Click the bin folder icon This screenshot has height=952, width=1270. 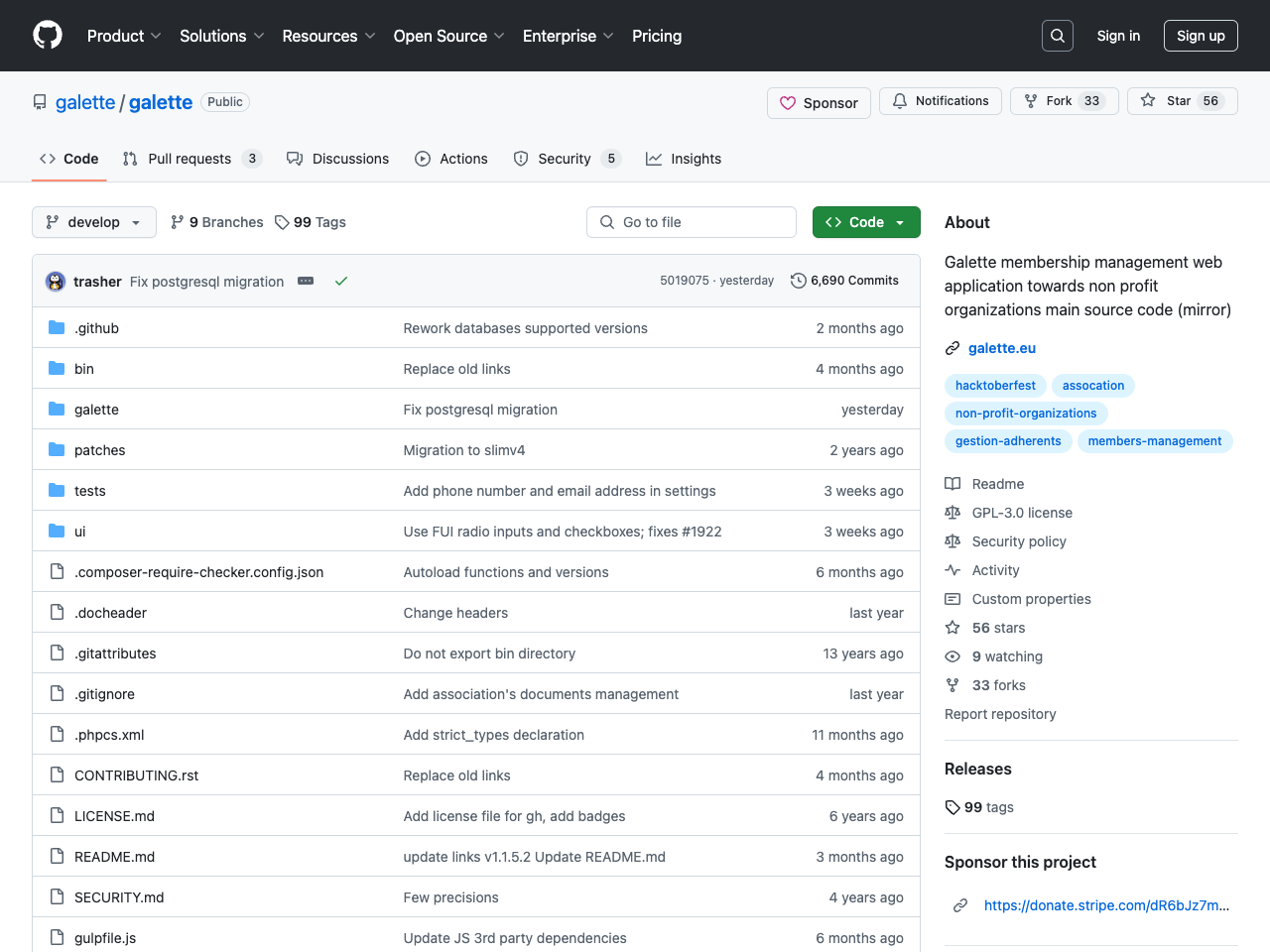(57, 368)
